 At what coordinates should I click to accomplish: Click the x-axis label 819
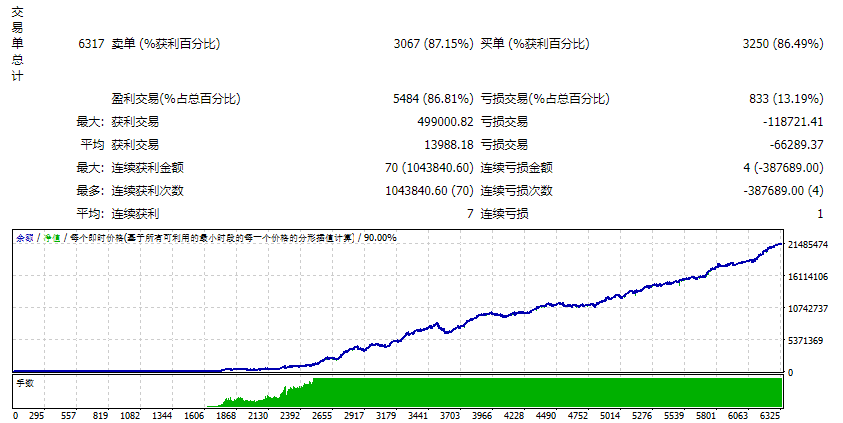101,415
